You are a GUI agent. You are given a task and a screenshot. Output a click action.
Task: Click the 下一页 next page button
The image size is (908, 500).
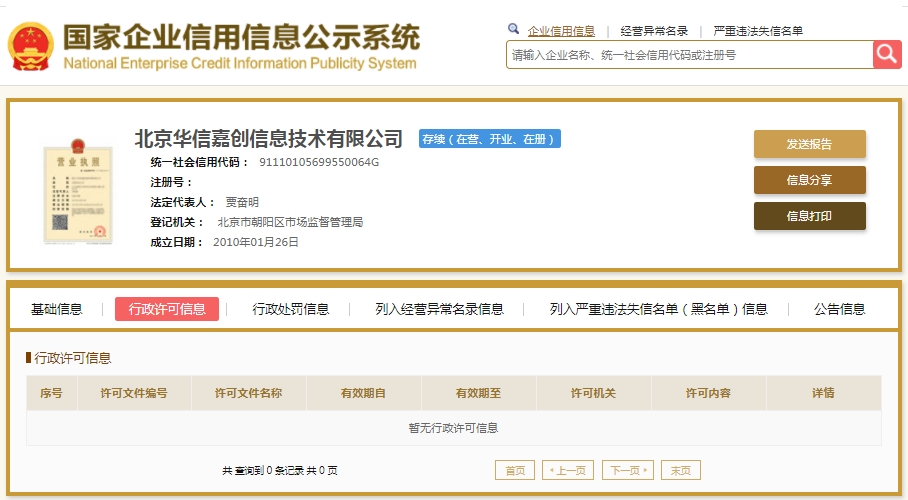point(628,470)
